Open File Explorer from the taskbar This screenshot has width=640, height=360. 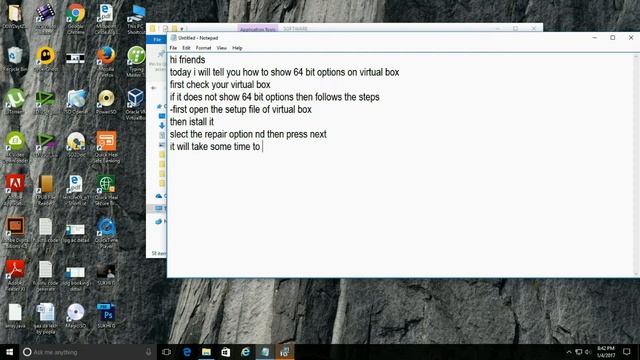tap(206, 352)
